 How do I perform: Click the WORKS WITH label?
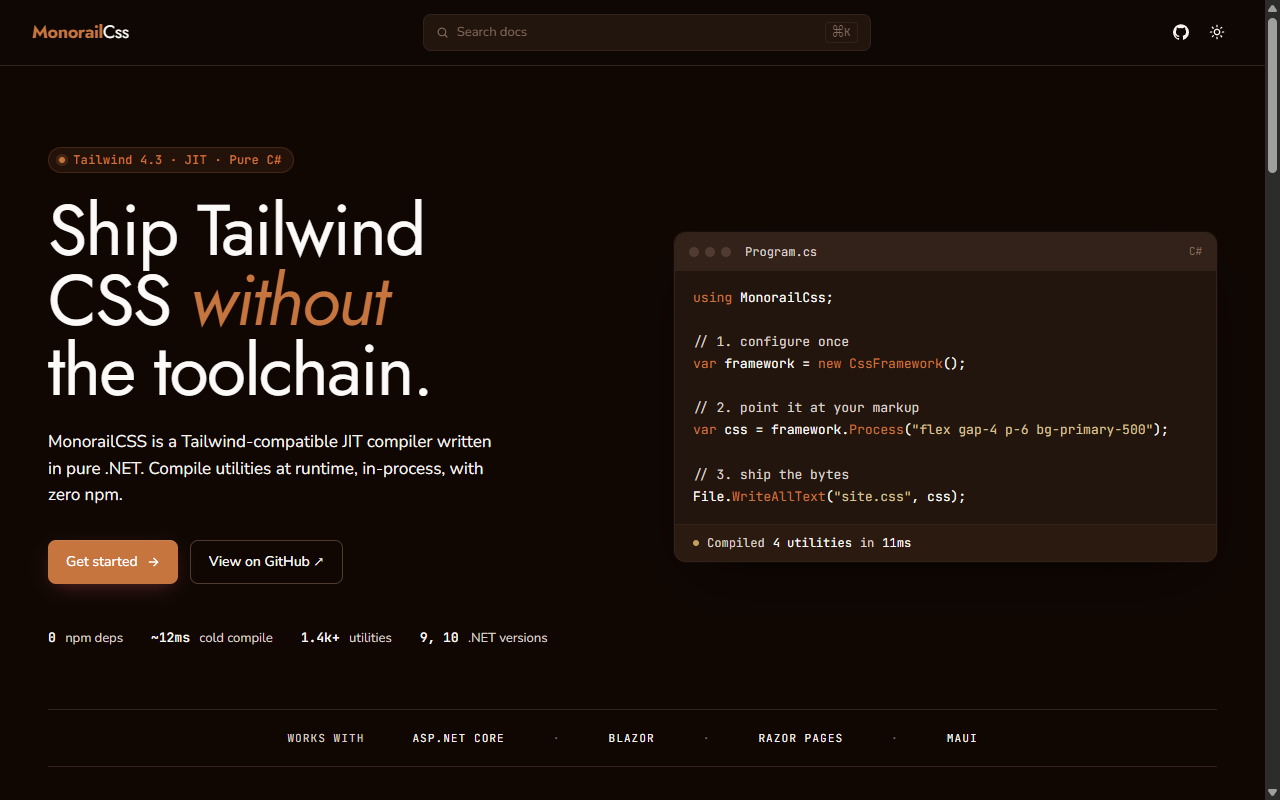click(x=326, y=738)
